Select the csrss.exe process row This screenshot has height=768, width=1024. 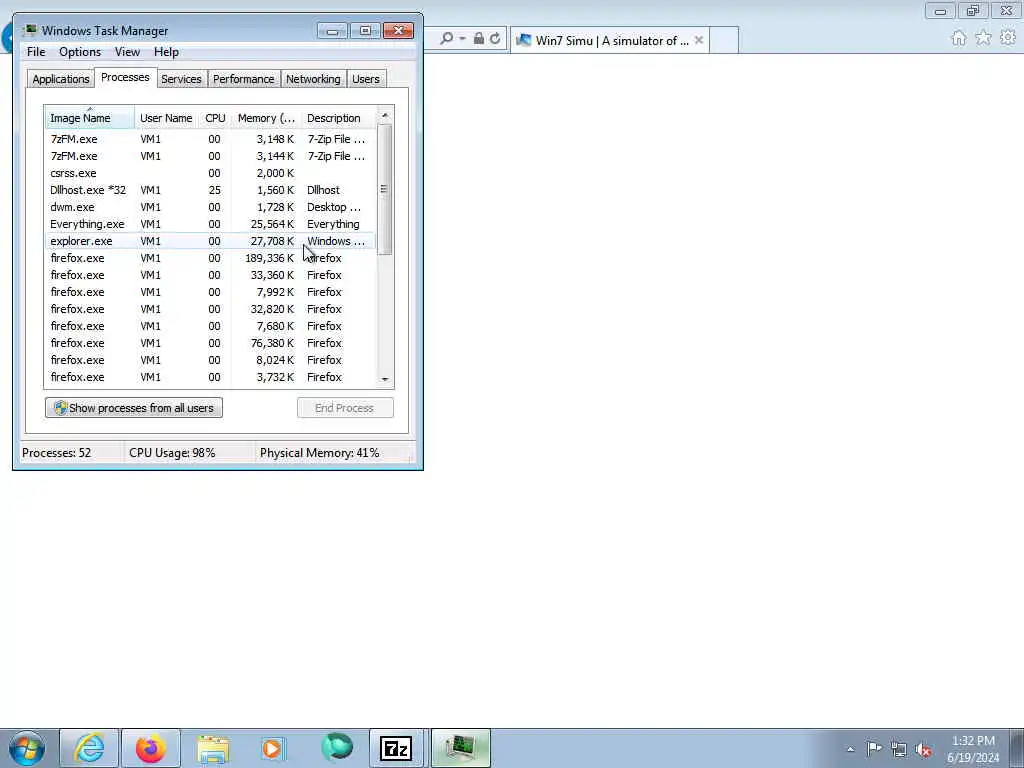(x=210, y=173)
